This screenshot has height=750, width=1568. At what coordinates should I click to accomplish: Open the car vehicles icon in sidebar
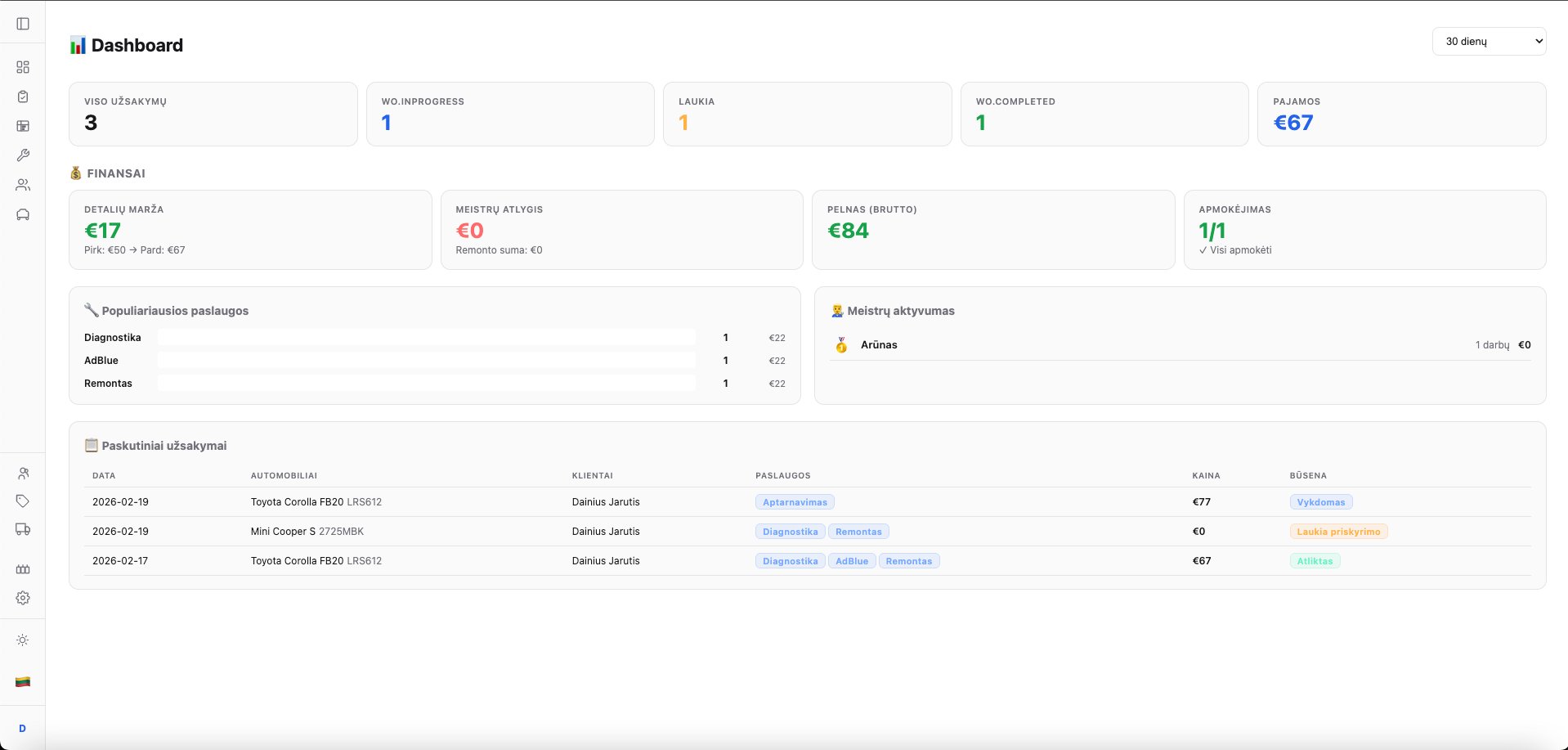[23, 214]
